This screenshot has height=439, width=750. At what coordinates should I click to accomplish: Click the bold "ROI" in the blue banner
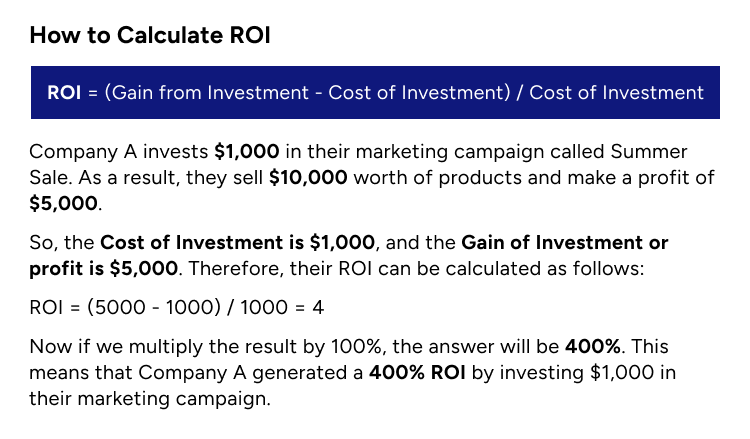67,93
